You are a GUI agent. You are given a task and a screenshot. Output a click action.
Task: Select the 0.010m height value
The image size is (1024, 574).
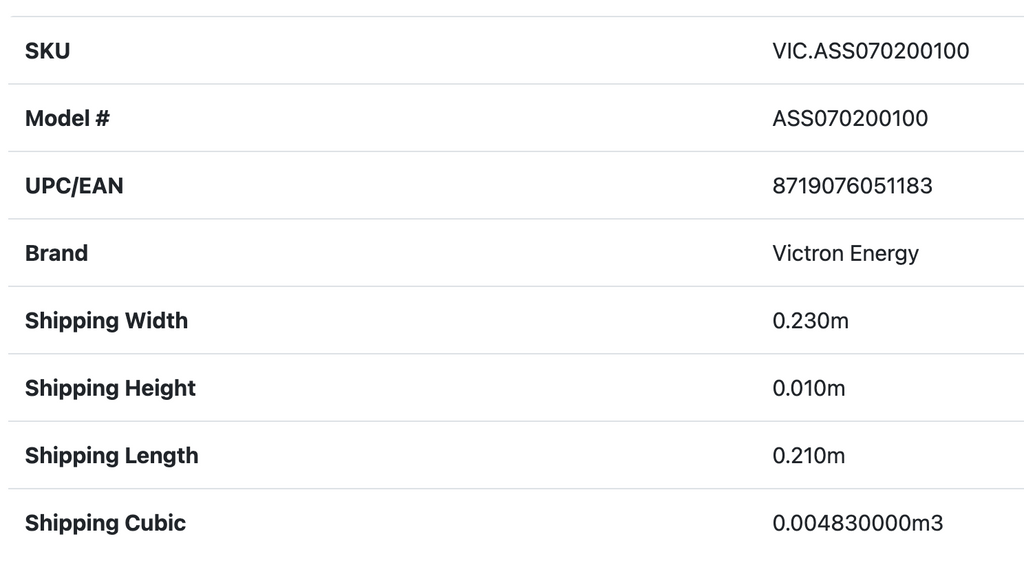pos(808,388)
